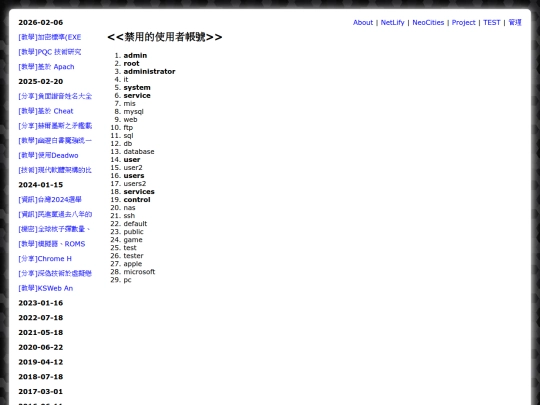Open the TEST link in navigation
540x405 pixels.
tap(491, 22)
